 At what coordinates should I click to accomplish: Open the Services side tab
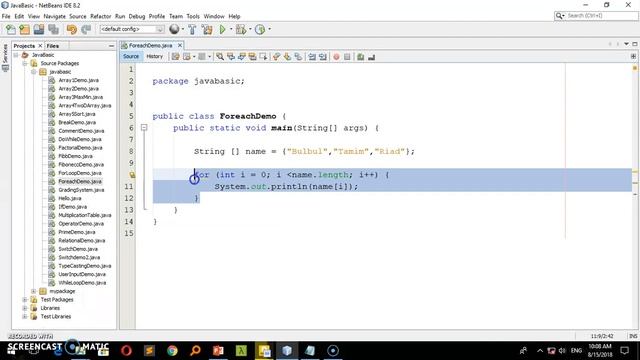coord(5,58)
